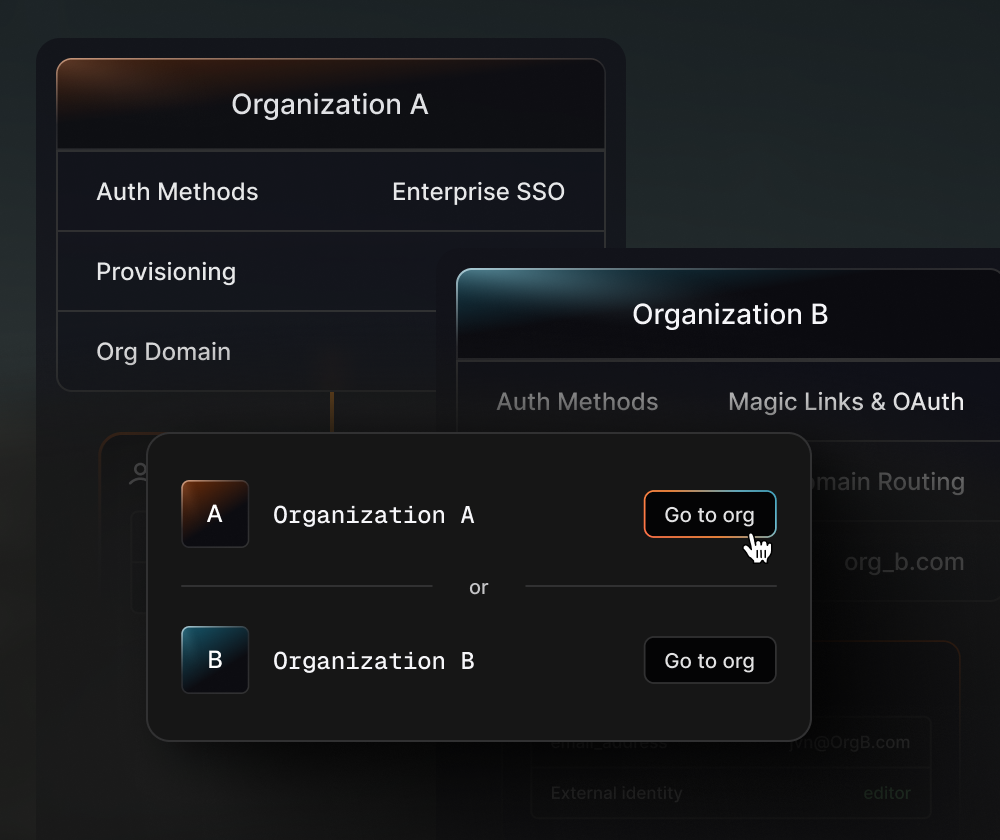Screen dimensions: 1000x840
Task: Select the Provisioning row label
Action: [x=166, y=272]
